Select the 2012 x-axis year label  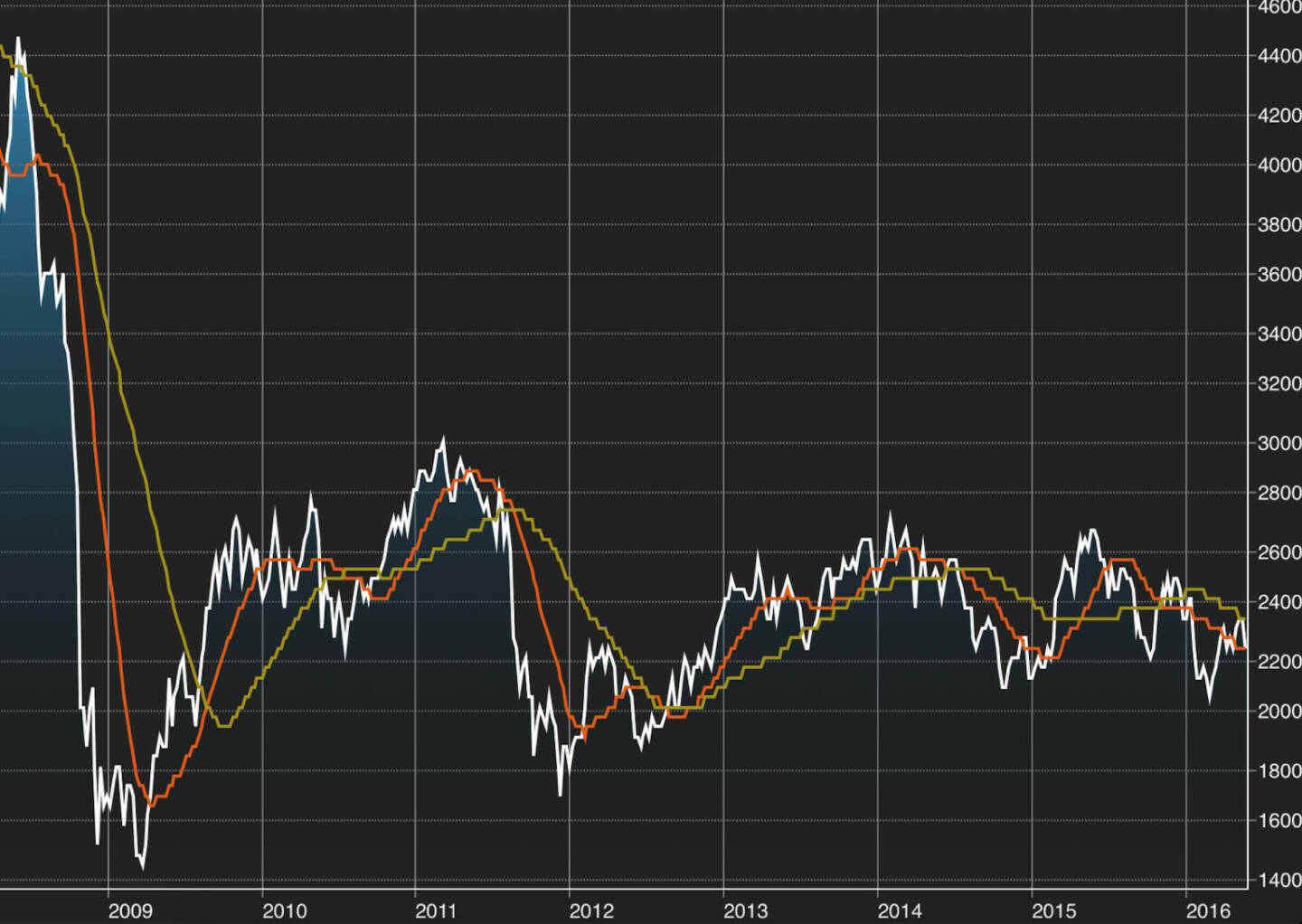[591, 910]
